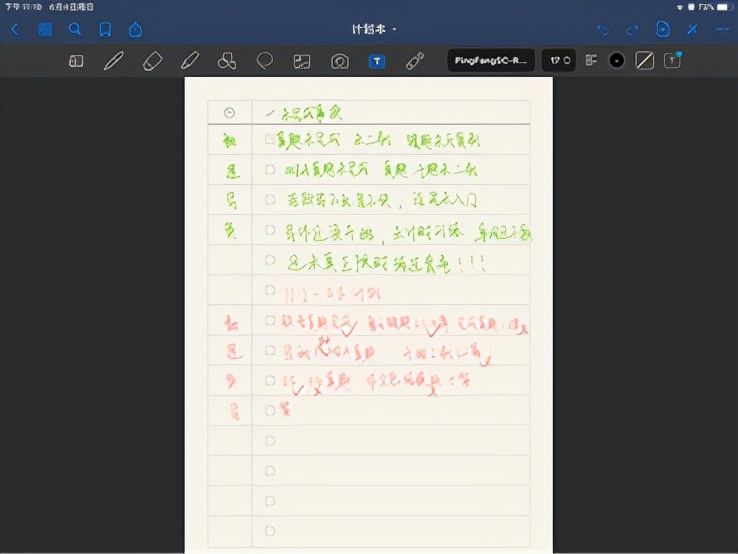This screenshot has height=554, width=738.
Task: Open the three-dot more options menu
Action: pos(722,29)
